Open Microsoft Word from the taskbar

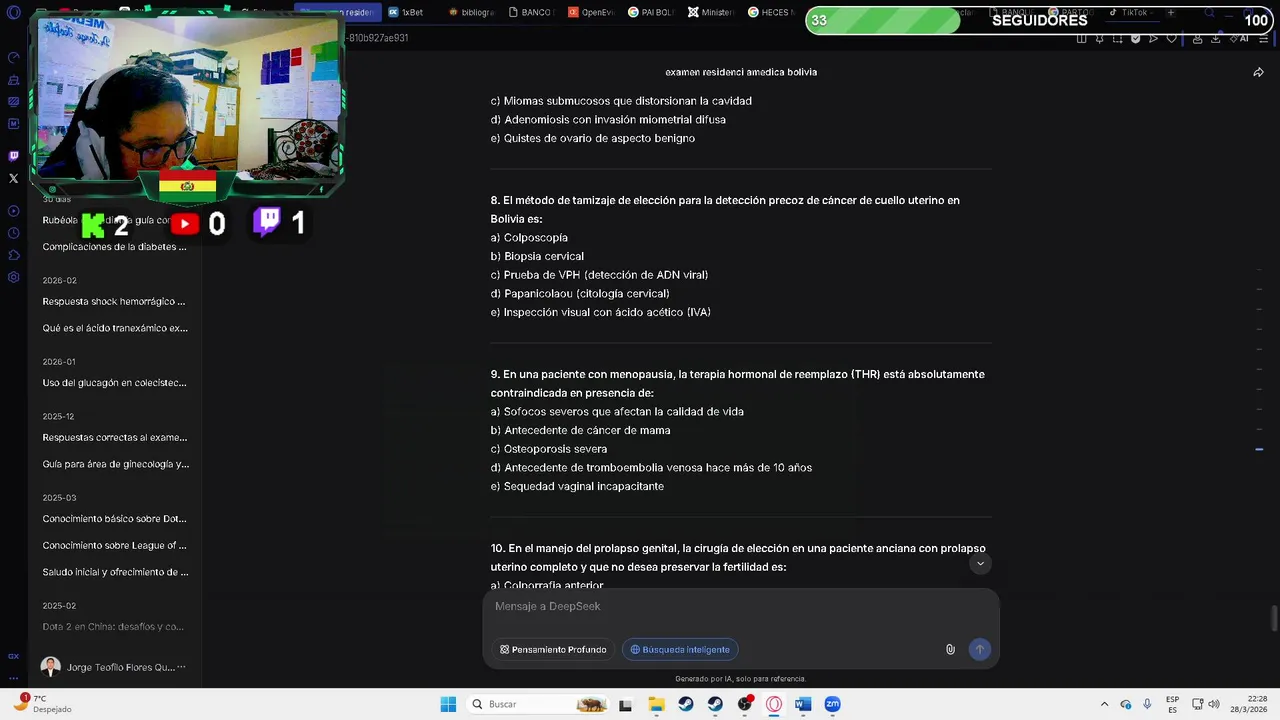pyautogui.click(x=802, y=704)
